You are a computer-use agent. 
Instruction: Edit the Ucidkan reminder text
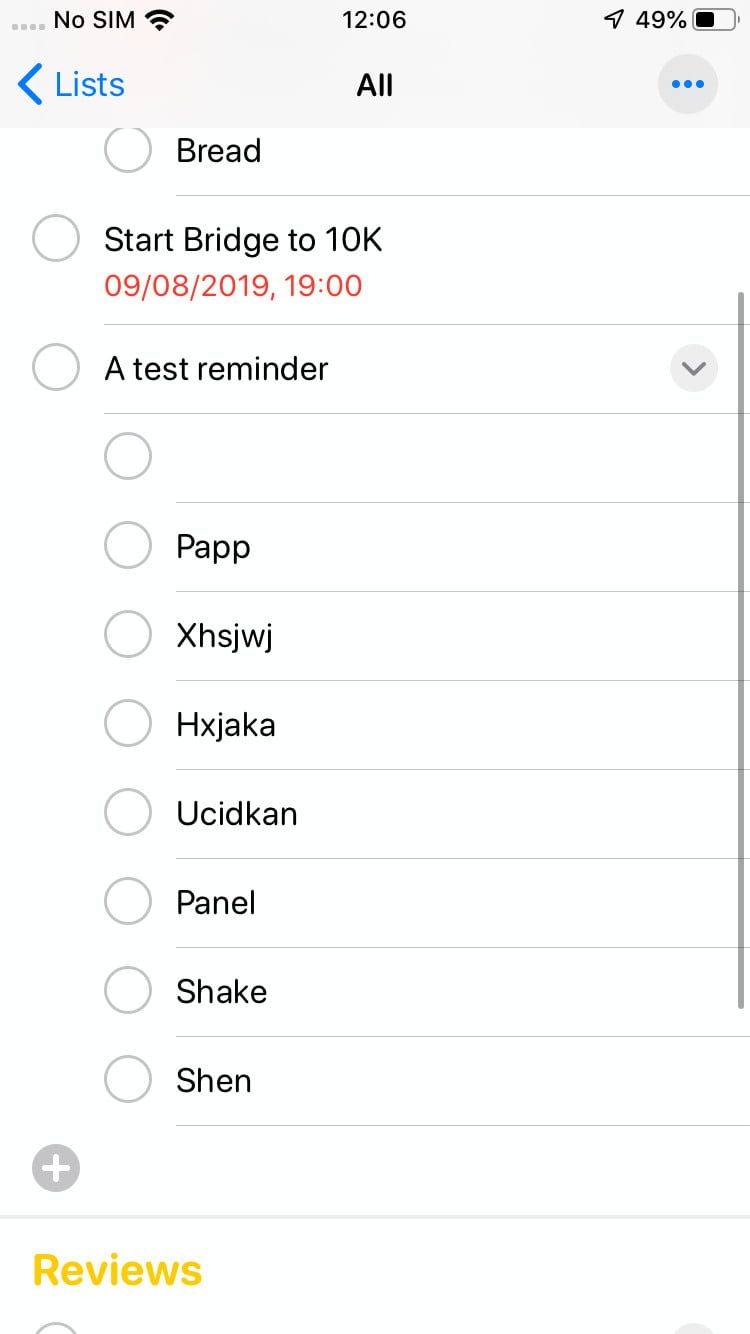[x=237, y=813]
